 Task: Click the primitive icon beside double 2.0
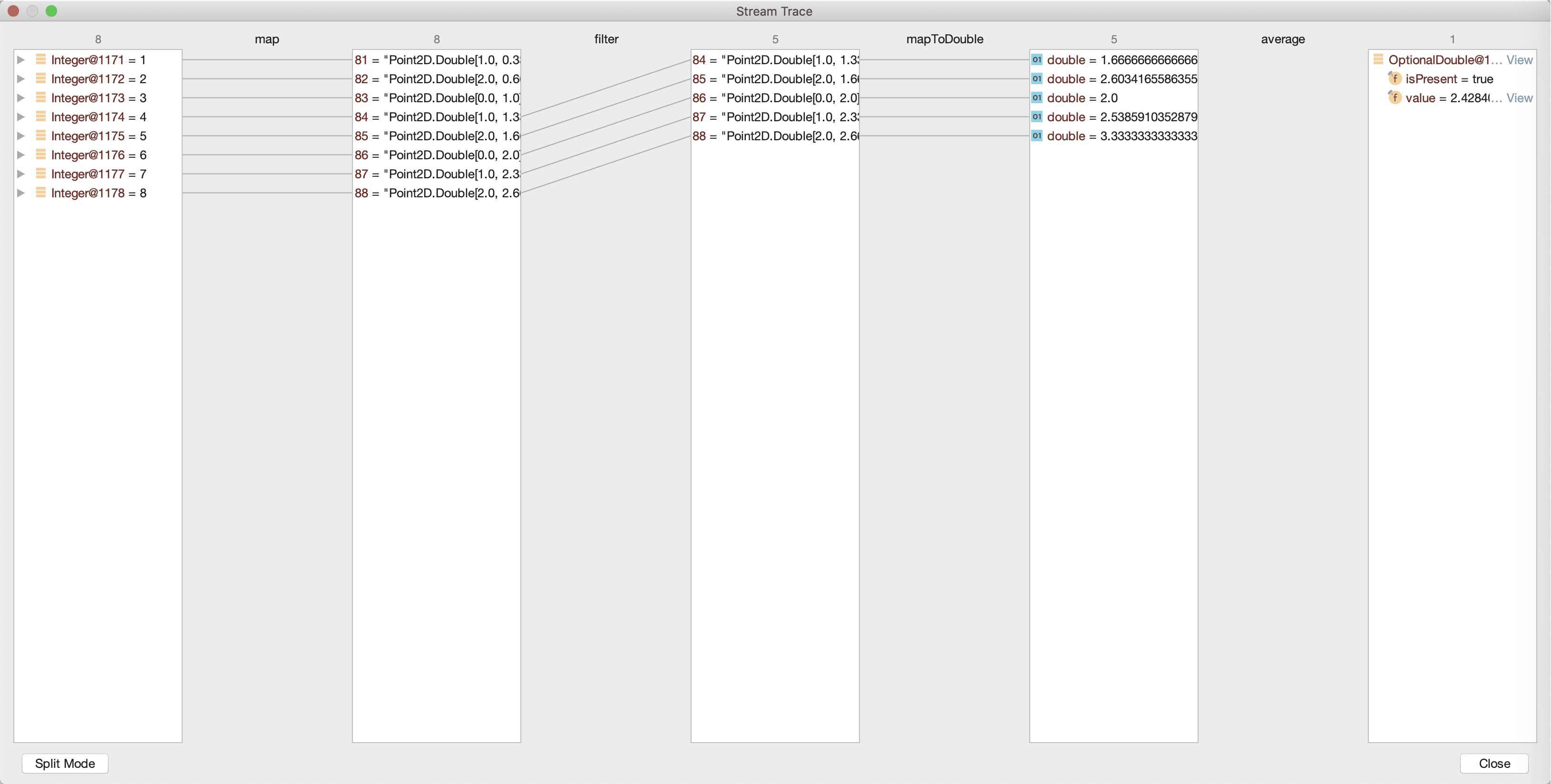coord(1037,97)
